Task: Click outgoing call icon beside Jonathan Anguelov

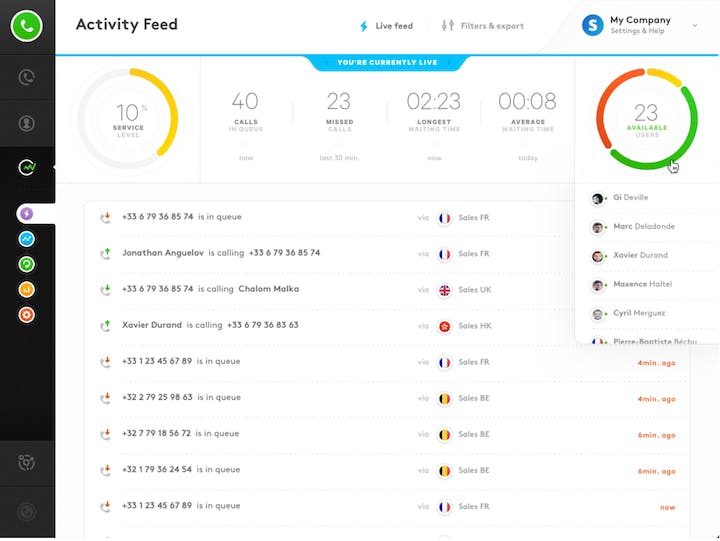Action: tap(106, 254)
